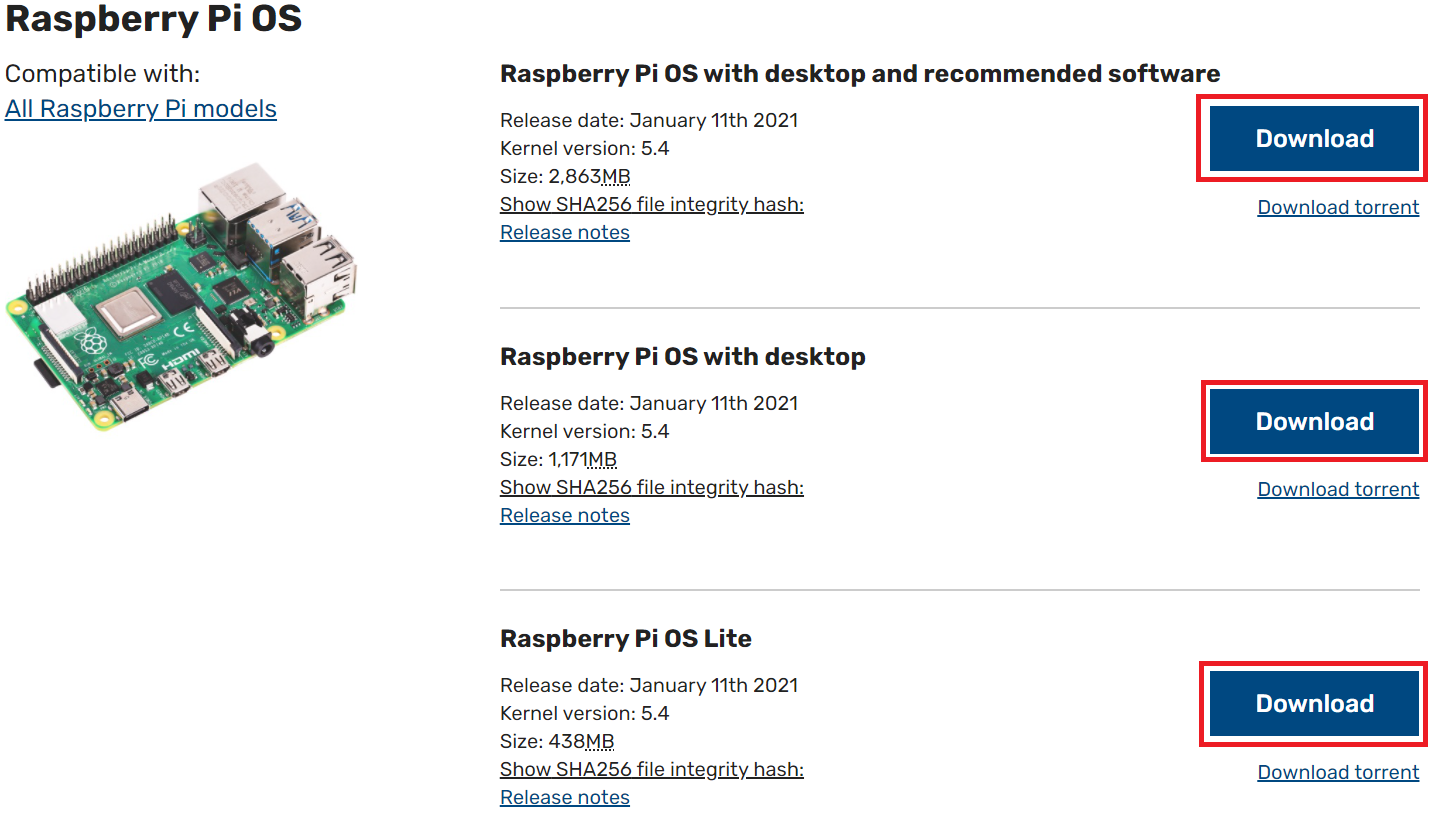Show SHA256 hash for desktop edition
1430x822 pixels.
[x=651, y=487]
